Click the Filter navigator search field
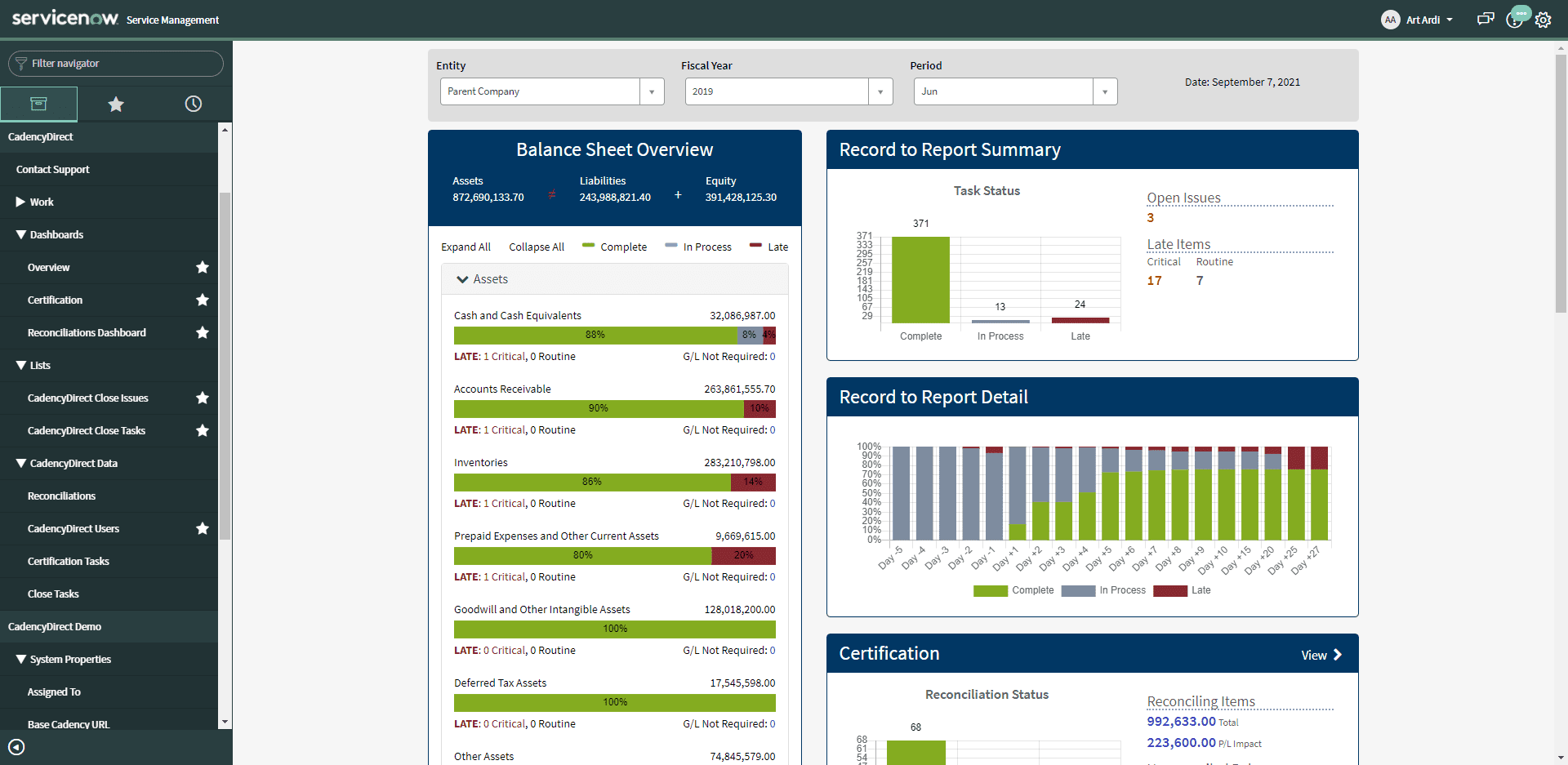This screenshot has width=1568, height=765. (x=116, y=64)
